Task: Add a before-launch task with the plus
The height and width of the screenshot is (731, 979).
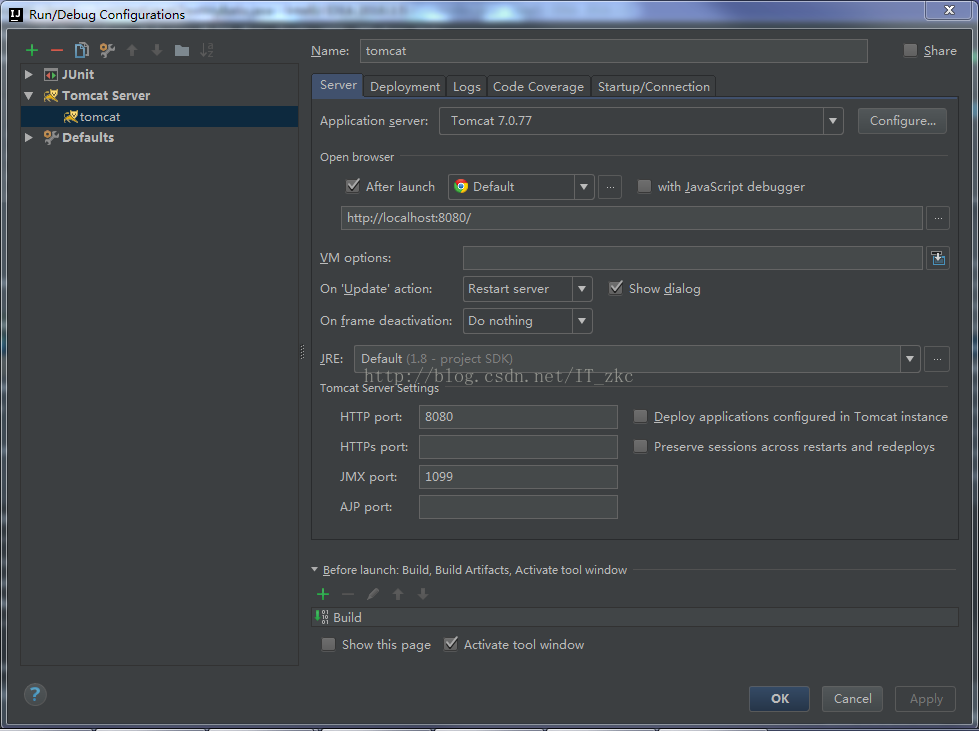Action: (323, 594)
